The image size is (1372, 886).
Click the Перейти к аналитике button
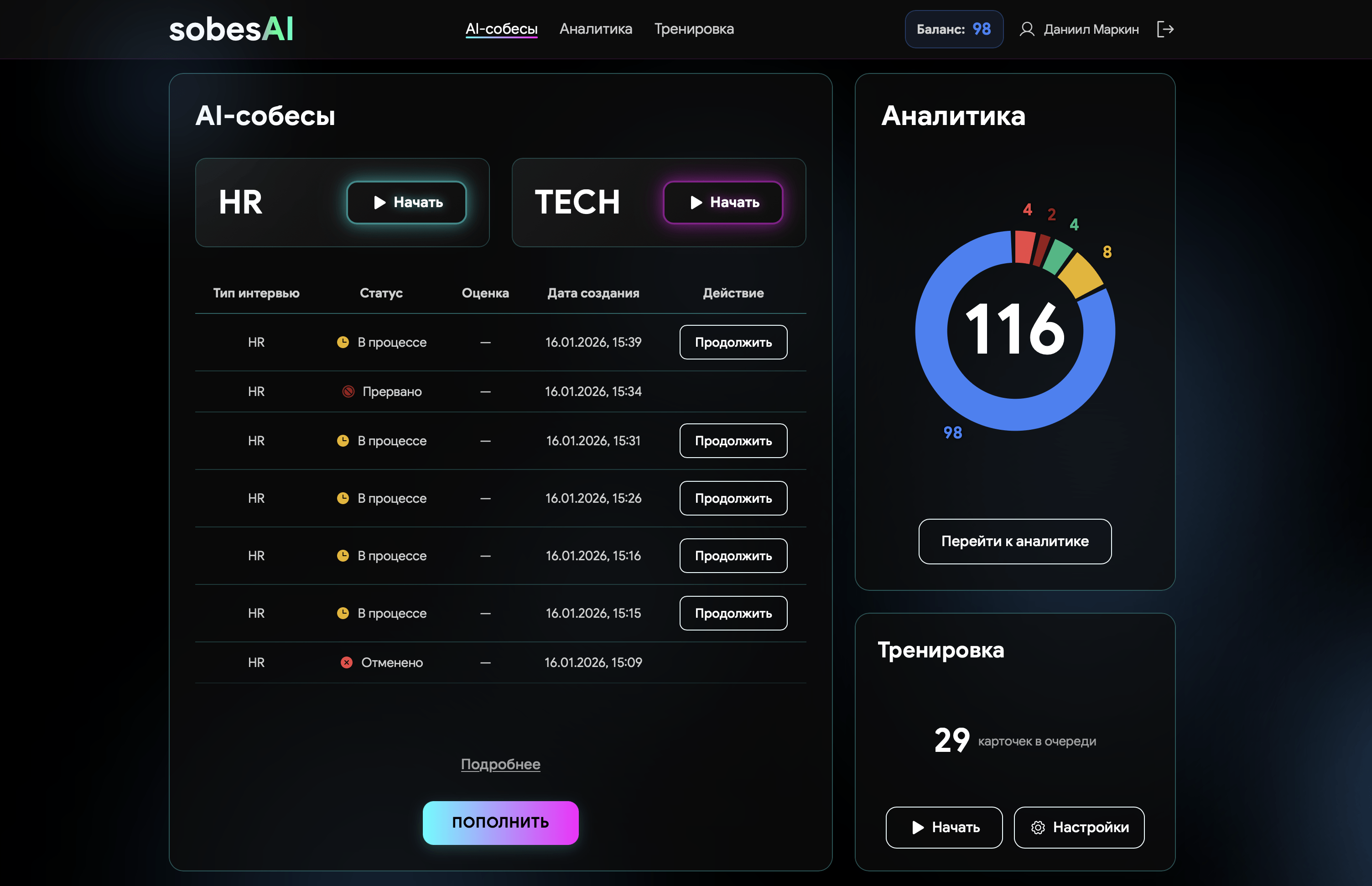(1014, 542)
